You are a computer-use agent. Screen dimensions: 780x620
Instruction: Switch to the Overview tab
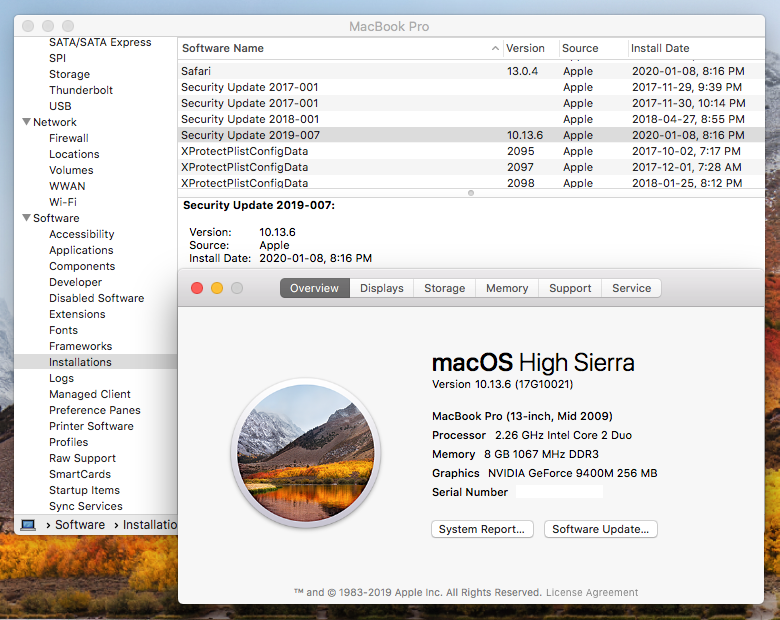coord(314,288)
